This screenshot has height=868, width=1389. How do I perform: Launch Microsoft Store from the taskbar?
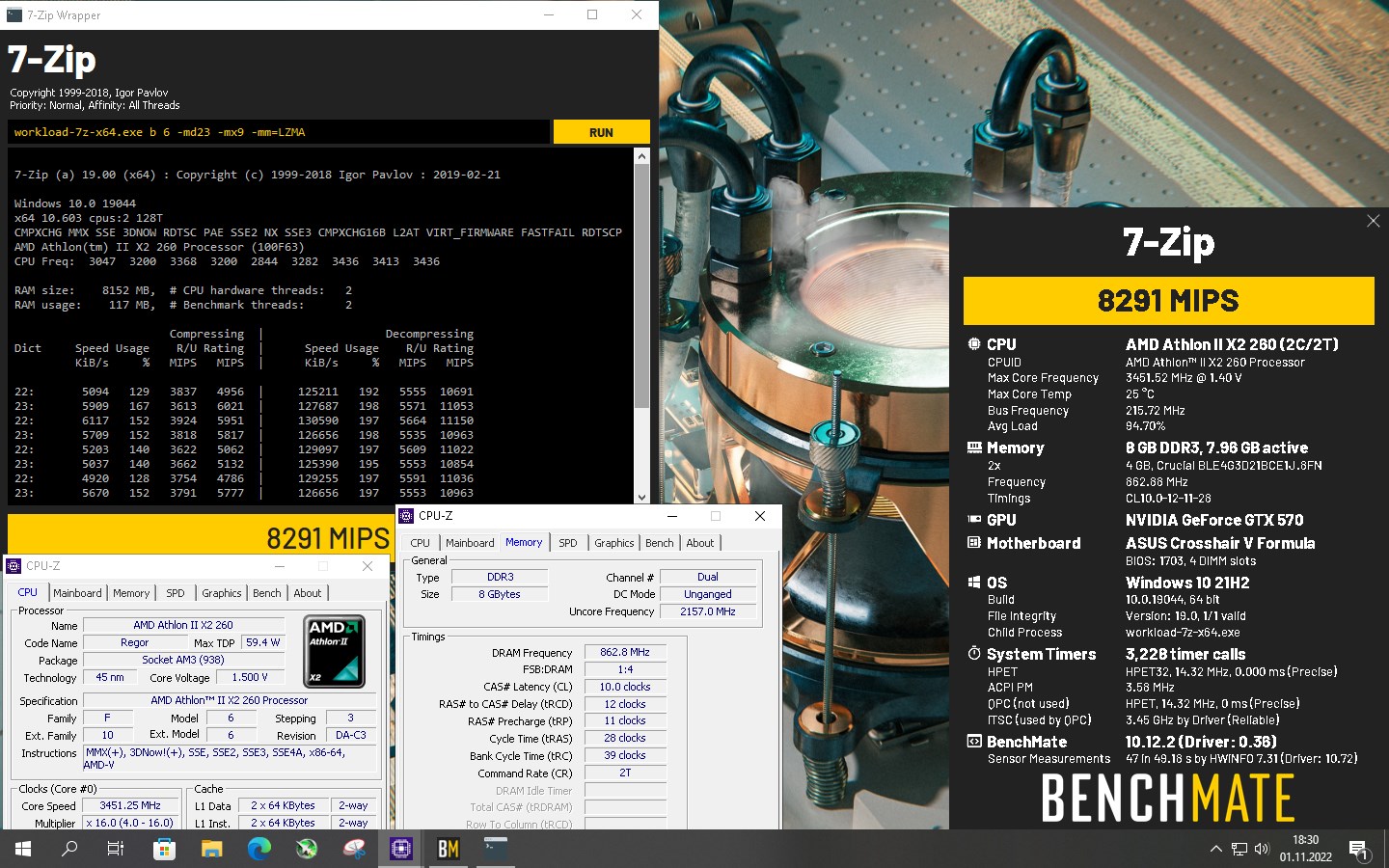164,849
